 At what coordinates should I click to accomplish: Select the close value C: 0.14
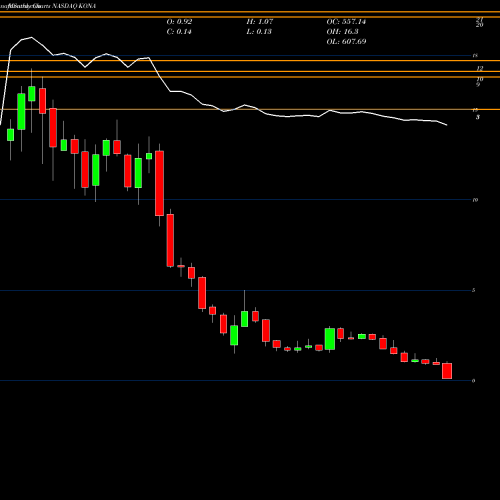179,32
